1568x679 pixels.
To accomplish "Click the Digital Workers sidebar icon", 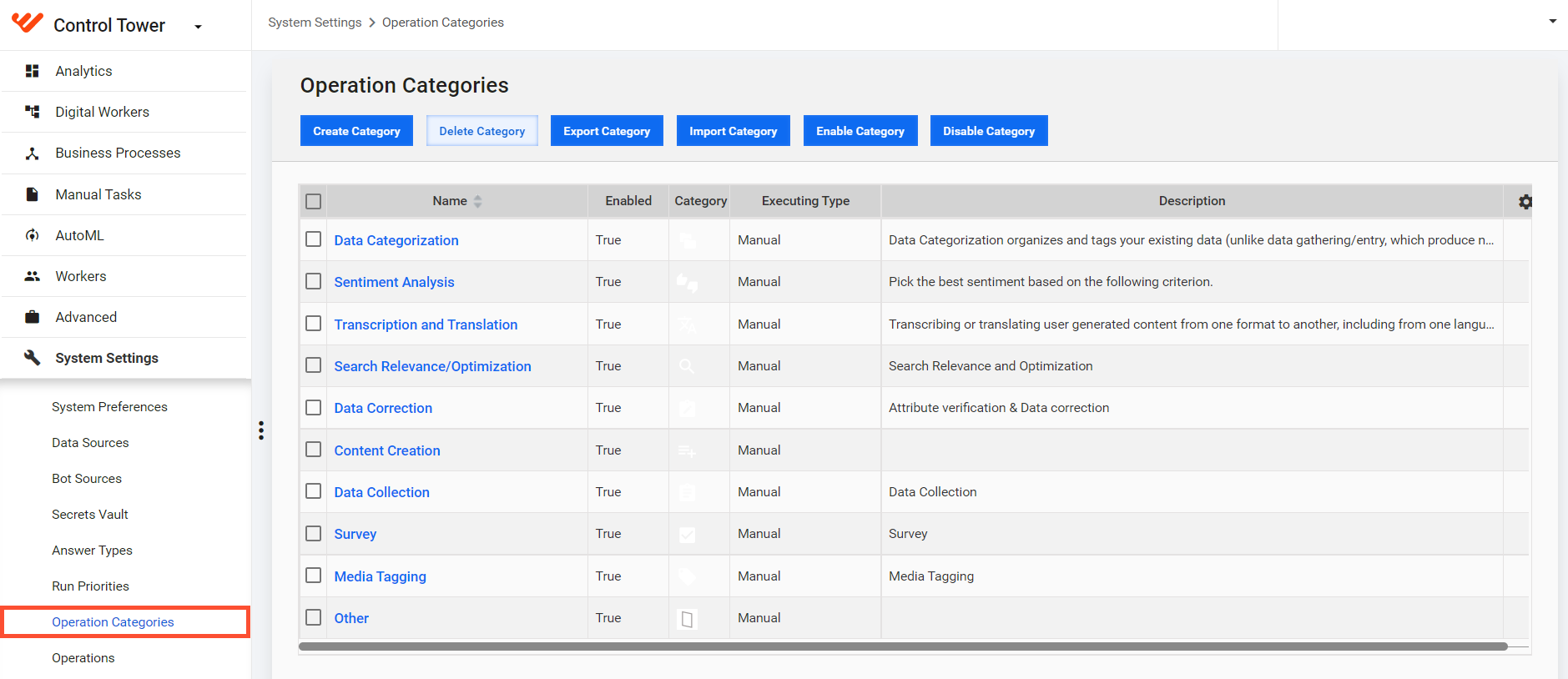I will (32, 112).
